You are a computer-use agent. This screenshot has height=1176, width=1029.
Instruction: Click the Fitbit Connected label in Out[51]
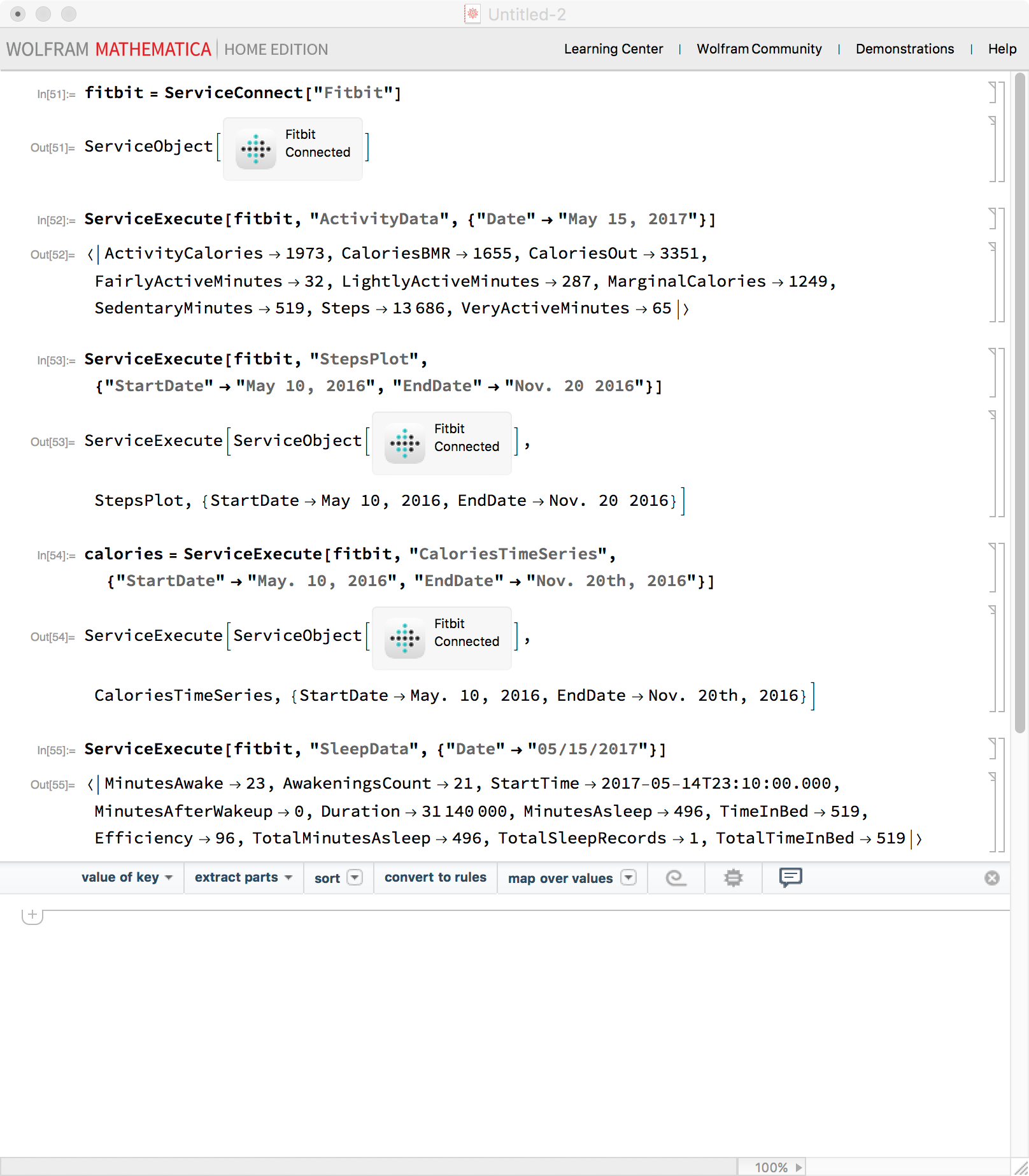(x=317, y=143)
